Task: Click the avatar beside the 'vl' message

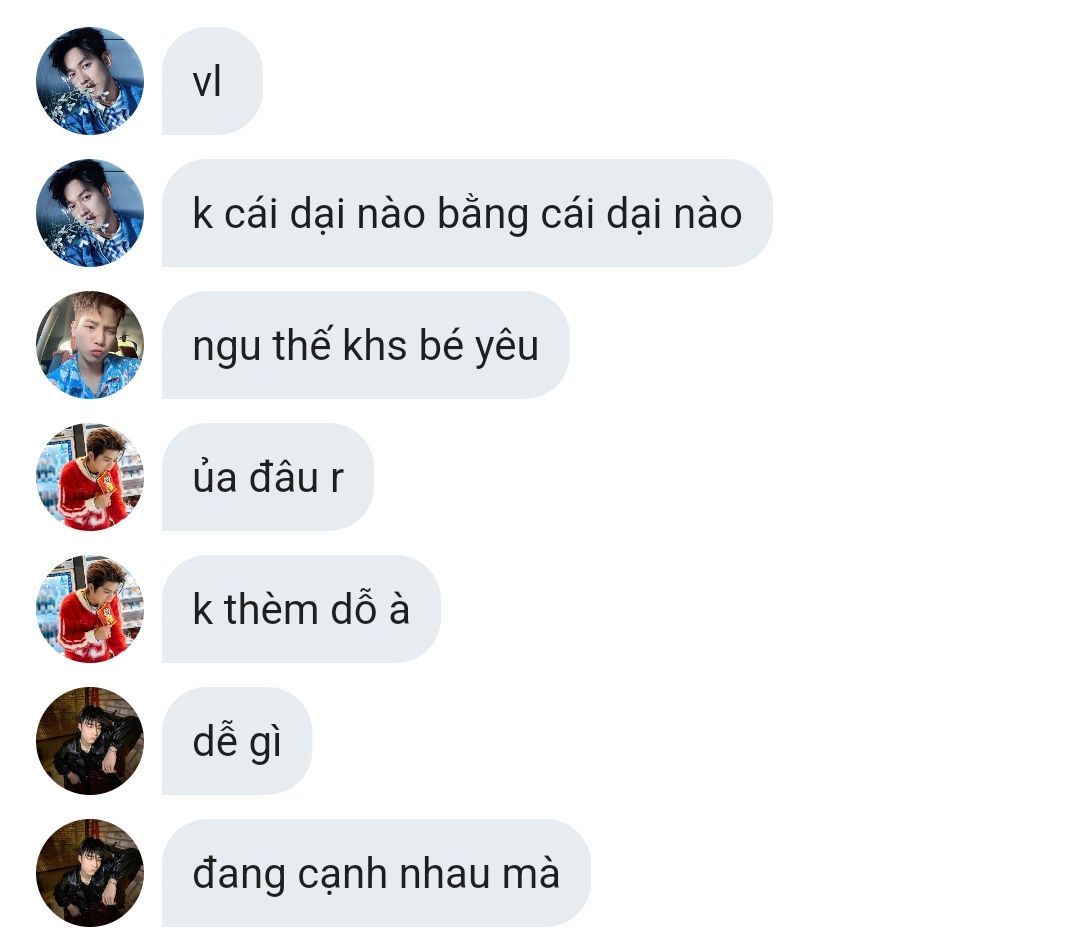Action: pyautogui.click(x=90, y=81)
